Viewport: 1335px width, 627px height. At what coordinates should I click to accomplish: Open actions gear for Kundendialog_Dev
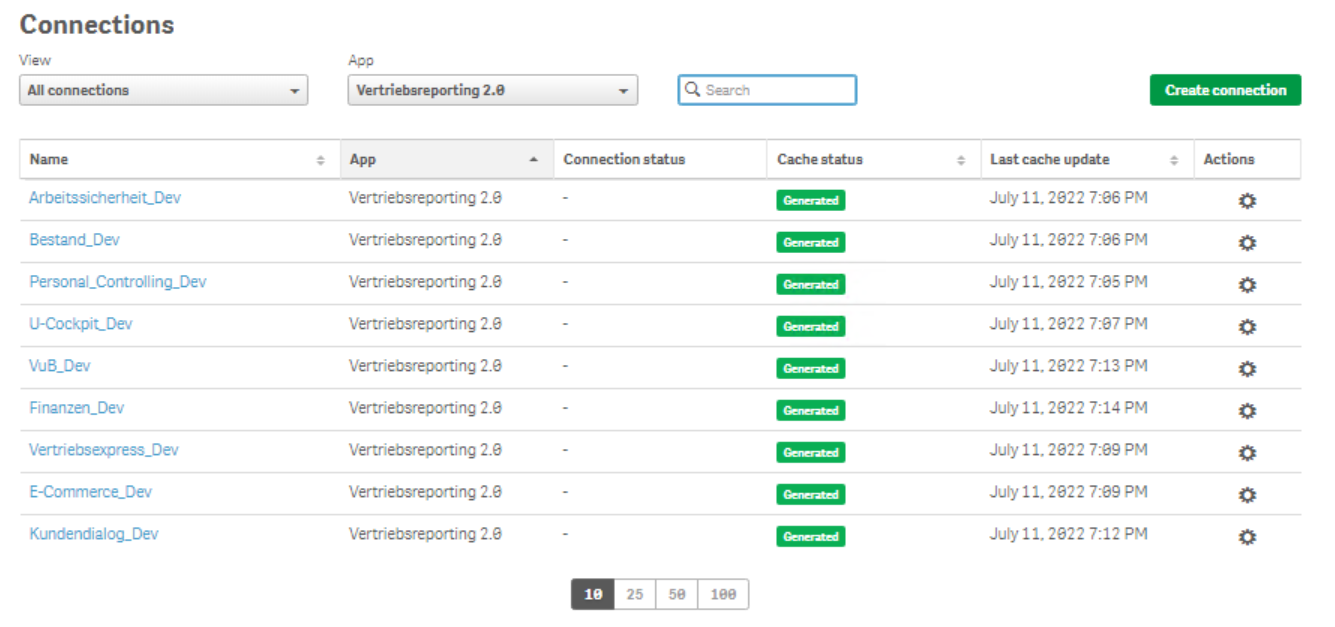(x=1247, y=537)
